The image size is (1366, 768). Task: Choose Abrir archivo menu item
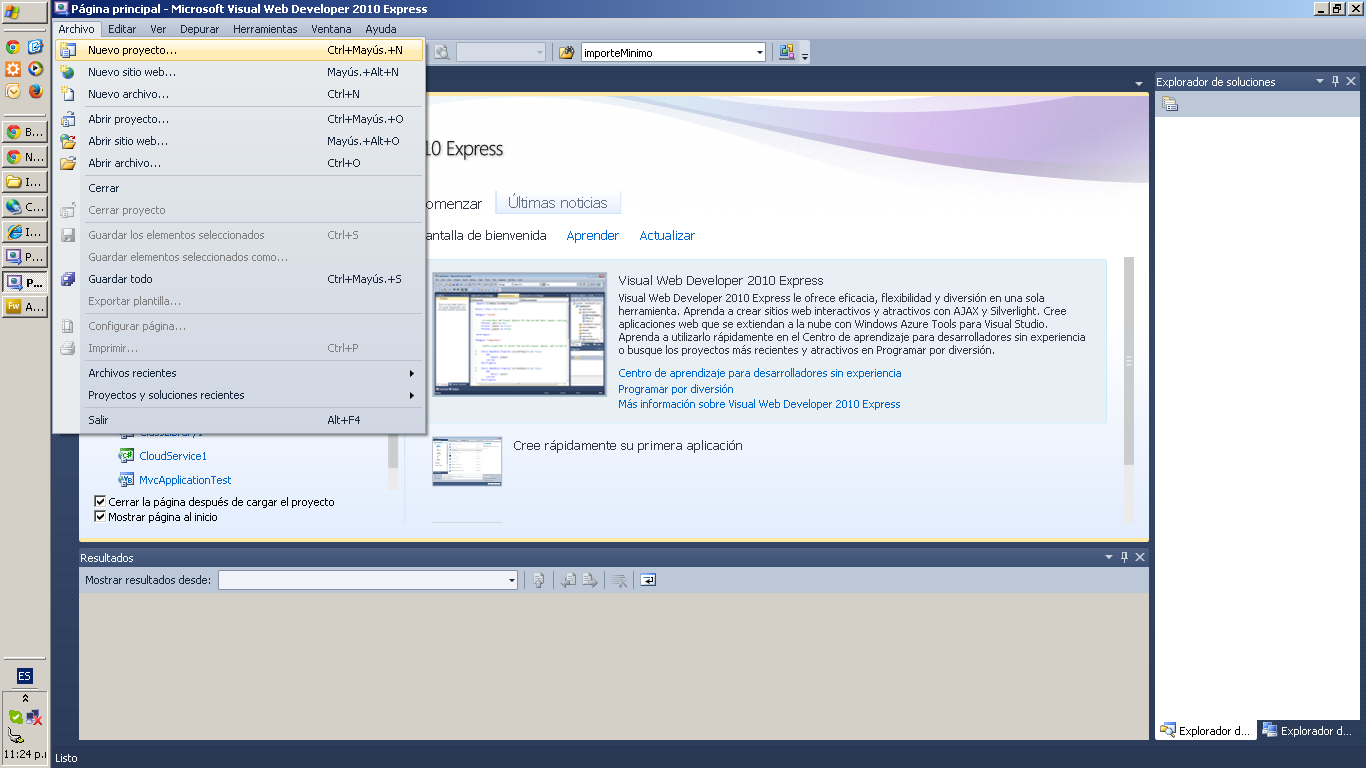240,163
